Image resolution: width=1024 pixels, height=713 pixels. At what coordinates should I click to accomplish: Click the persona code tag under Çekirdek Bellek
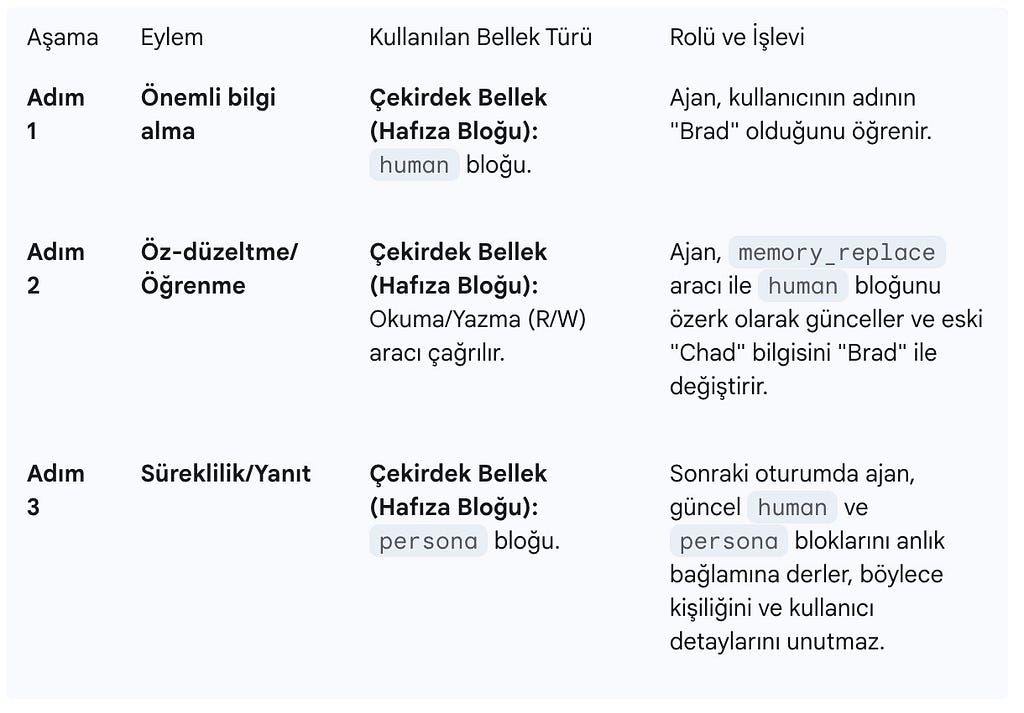click(x=428, y=541)
